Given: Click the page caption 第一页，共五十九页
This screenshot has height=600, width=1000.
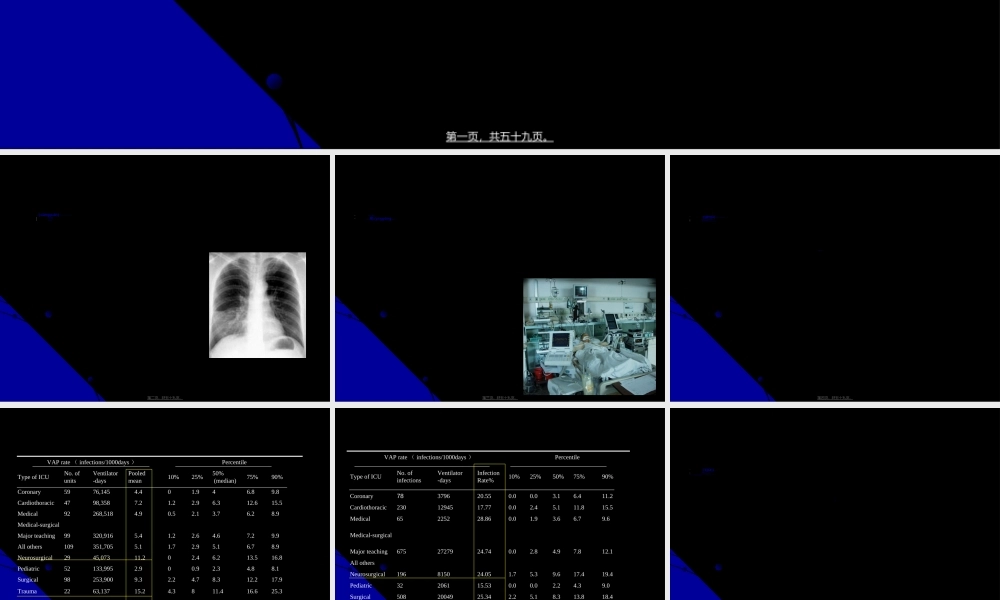Looking at the screenshot, I should coord(499,137).
